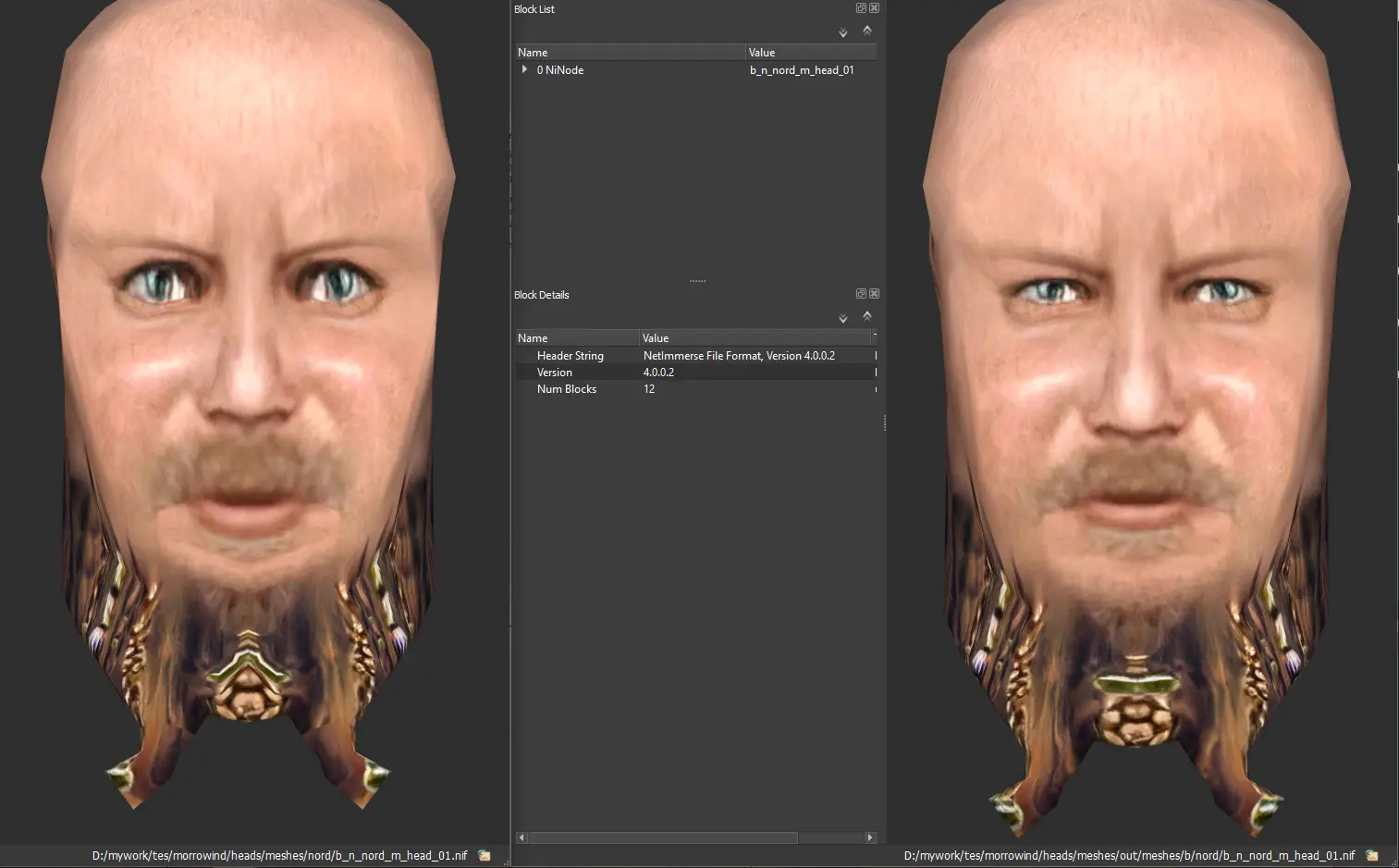Screen dimensions: 1399x868
Task: Click Block List Name column header
Action: click(x=631, y=53)
